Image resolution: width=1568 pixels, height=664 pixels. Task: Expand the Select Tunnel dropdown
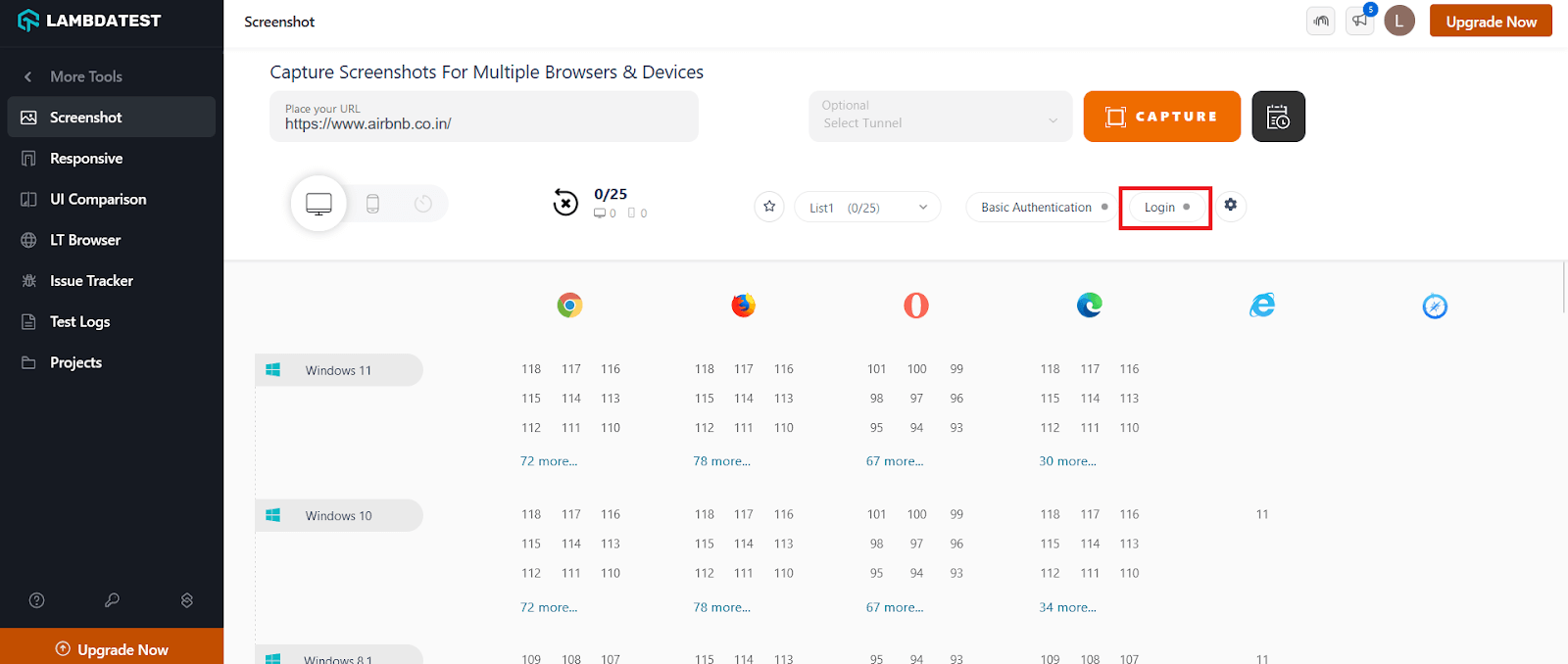point(940,117)
